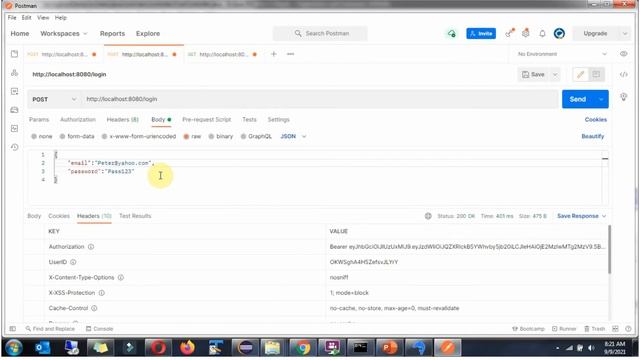Open the History sidebar icon
640x360 pixels.
pos(14,147)
